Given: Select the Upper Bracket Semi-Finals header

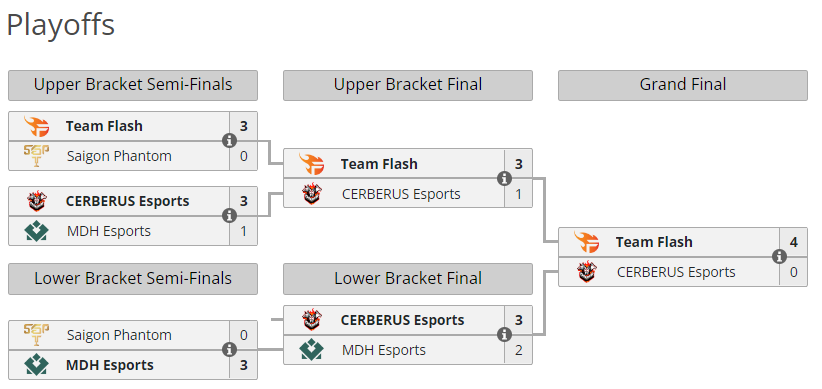Looking at the screenshot, I should point(133,85).
